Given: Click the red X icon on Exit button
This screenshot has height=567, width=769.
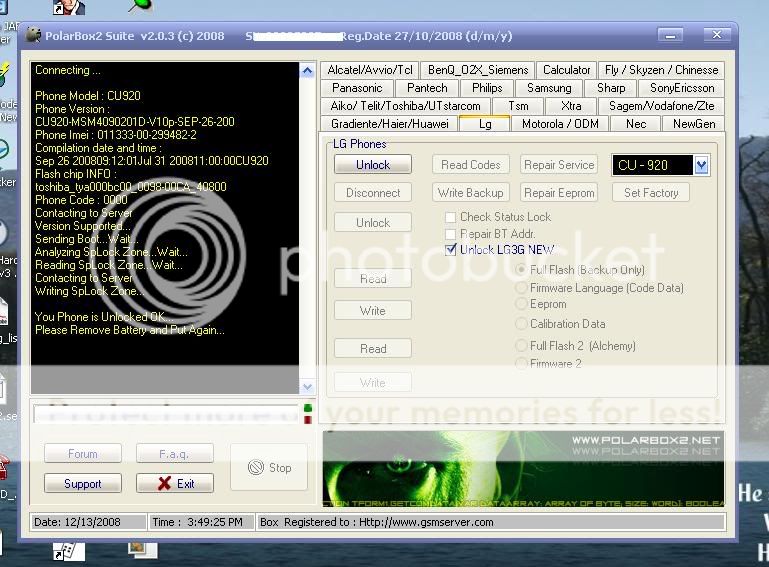Looking at the screenshot, I should (x=164, y=484).
